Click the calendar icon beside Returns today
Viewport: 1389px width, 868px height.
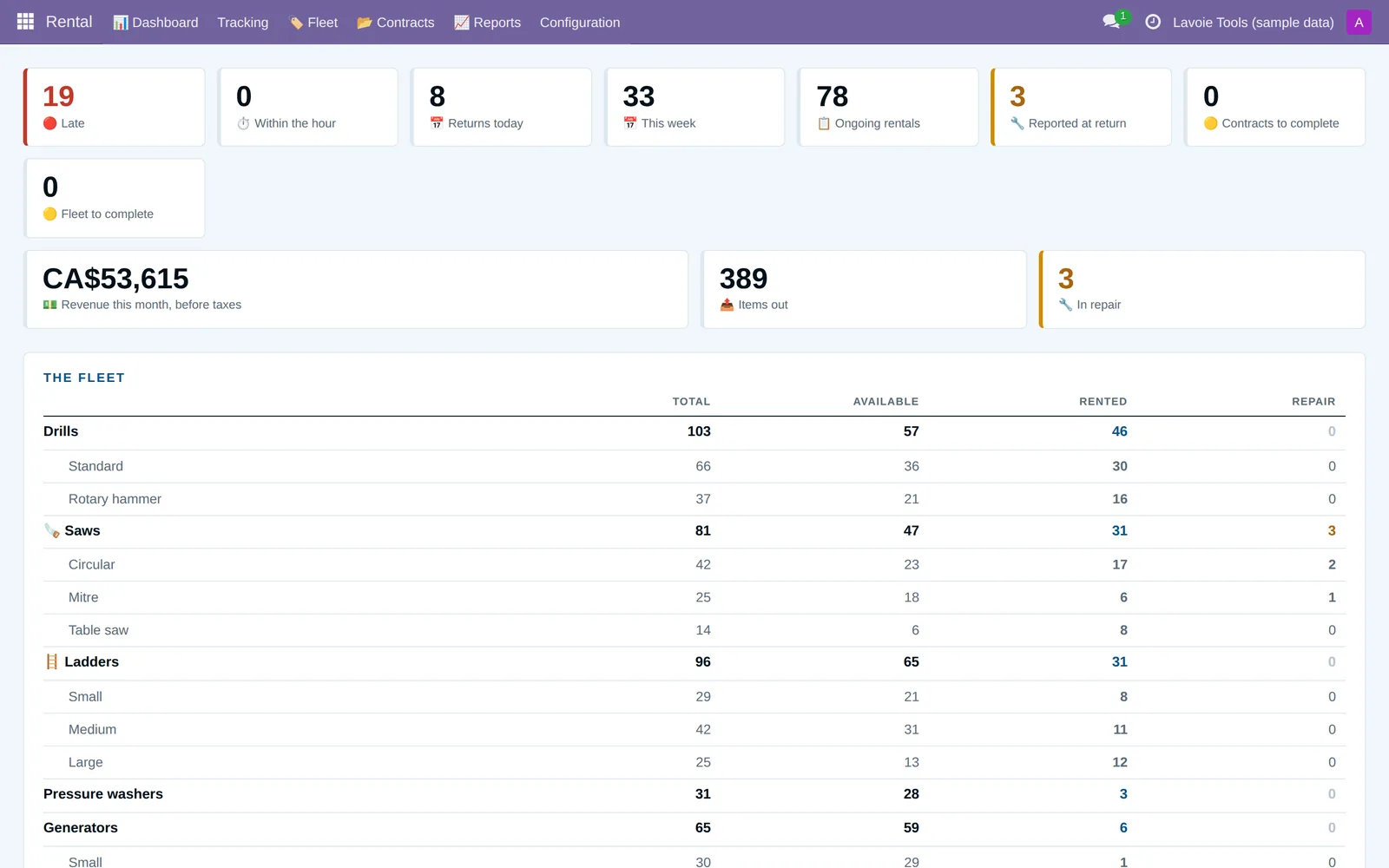(437, 123)
